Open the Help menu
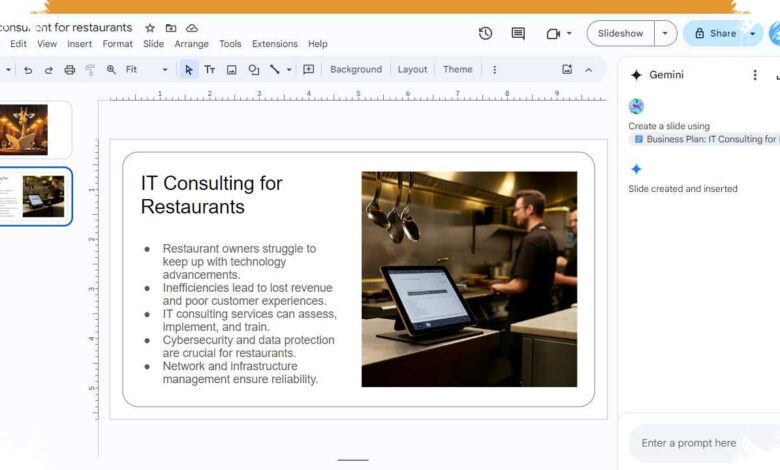 pos(317,44)
